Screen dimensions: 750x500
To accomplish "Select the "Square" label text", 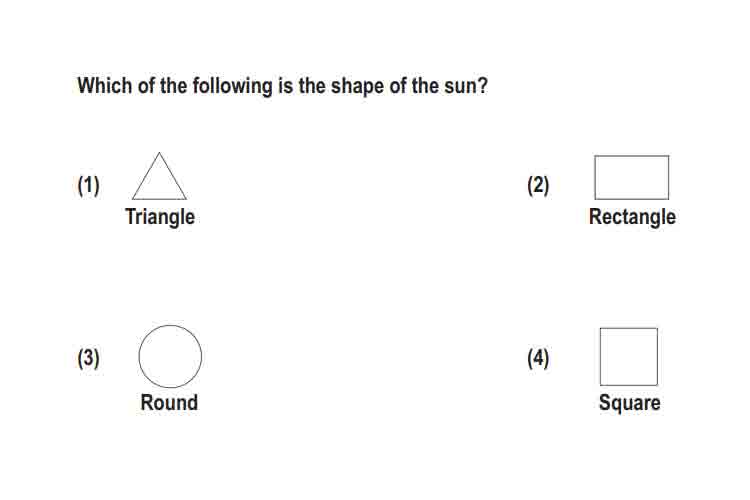I will pyautogui.click(x=629, y=403).
